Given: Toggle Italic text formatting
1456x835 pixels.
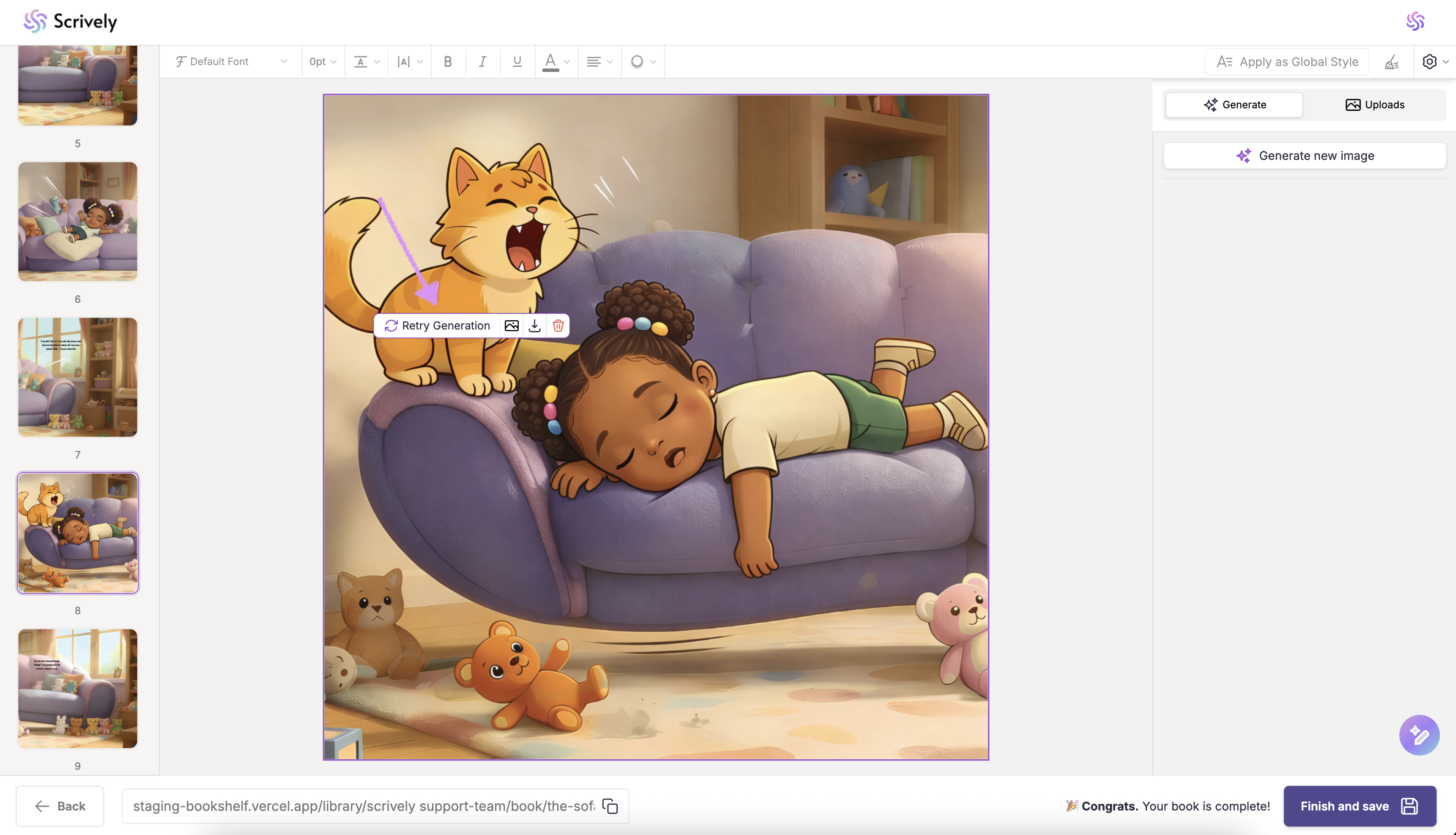Looking at the screenshot, I should [x=482, y=61].
